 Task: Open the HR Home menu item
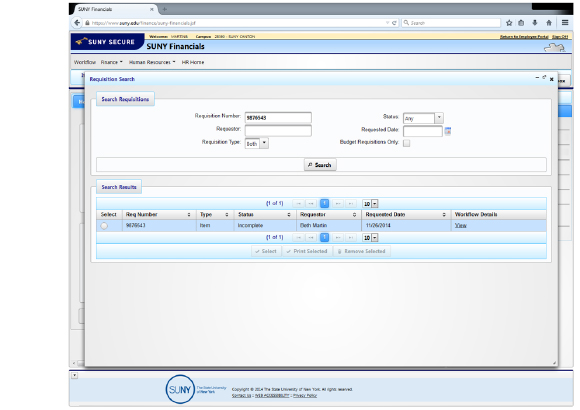193,62
